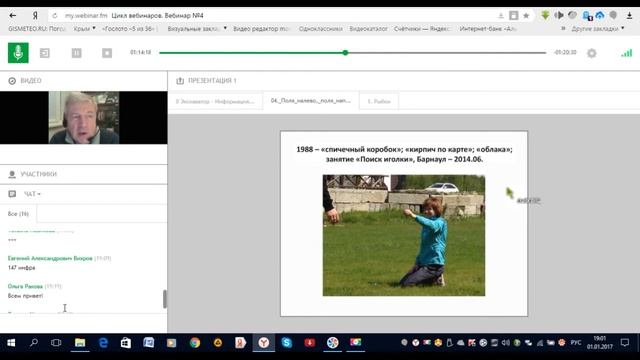Click the presenter webcam video thumbnail
The image size is (640, 360).
click(84, 118)
